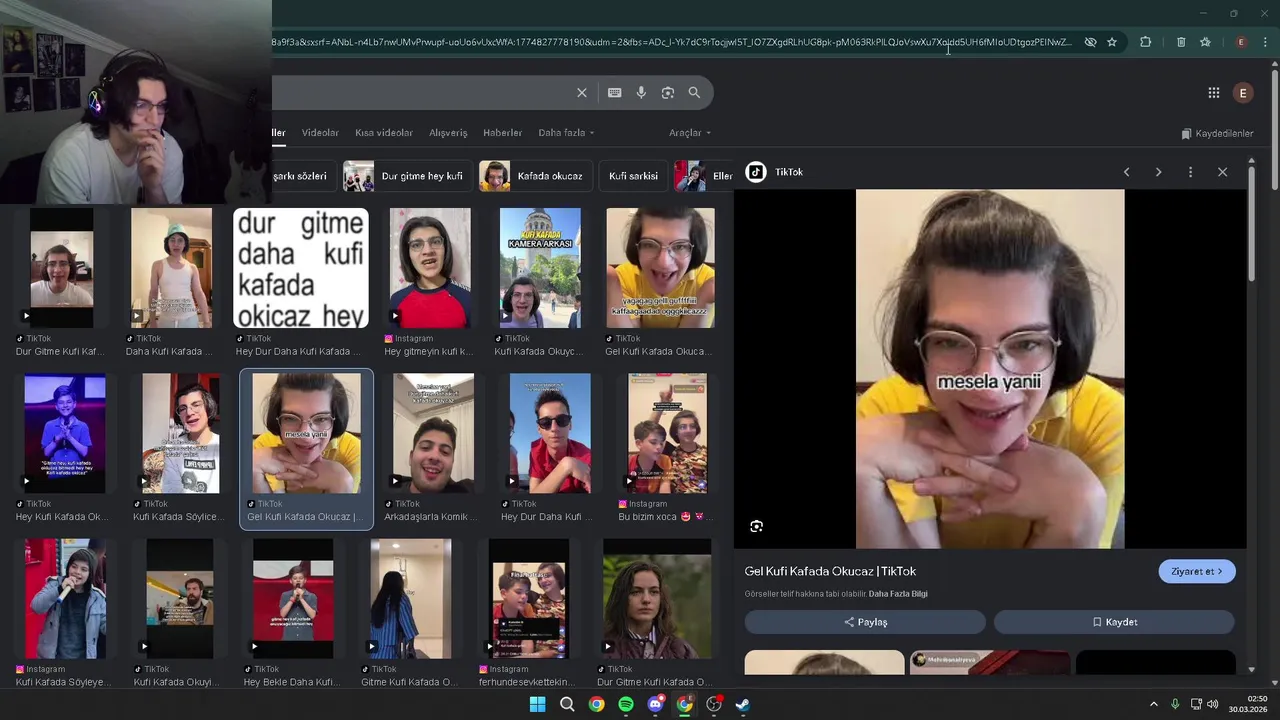Image resolution: width=1280 pixels, height=720 pixels.
Task: Open the dur gitme daha kufi text thumbnail
Action: click(x=301, y=268)
